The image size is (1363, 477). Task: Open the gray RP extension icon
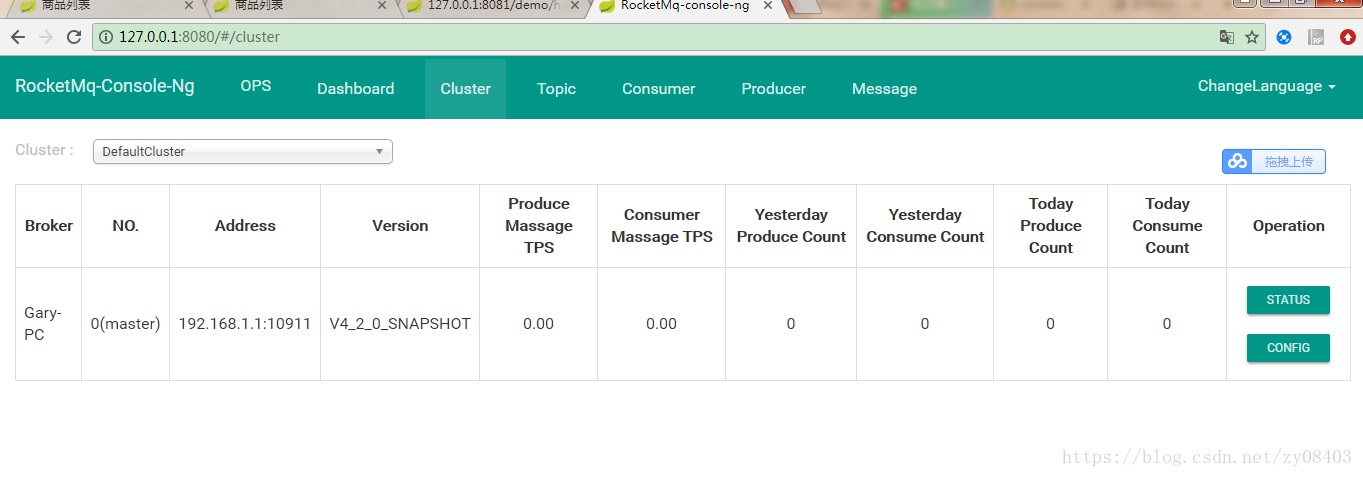point(1316,37)
